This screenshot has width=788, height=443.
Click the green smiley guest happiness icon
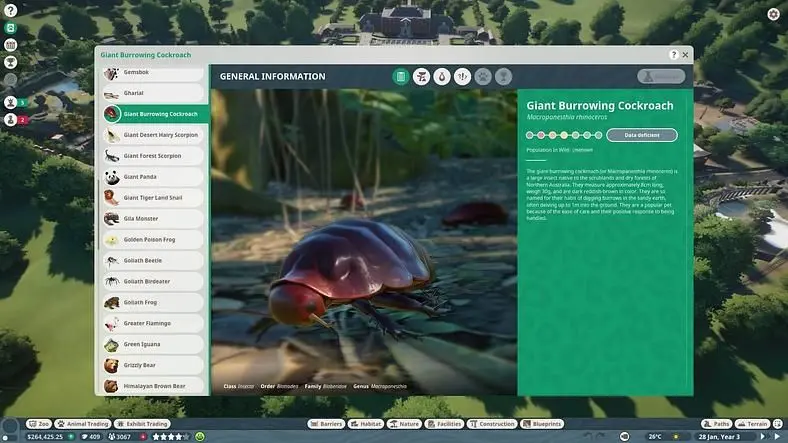point(200,437)
